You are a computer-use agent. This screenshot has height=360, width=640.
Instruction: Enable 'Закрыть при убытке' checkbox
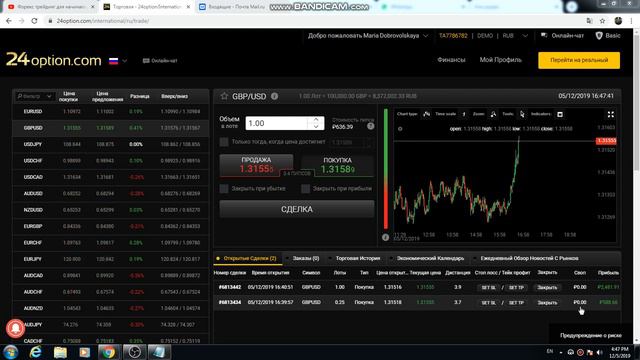click(224, 189)
